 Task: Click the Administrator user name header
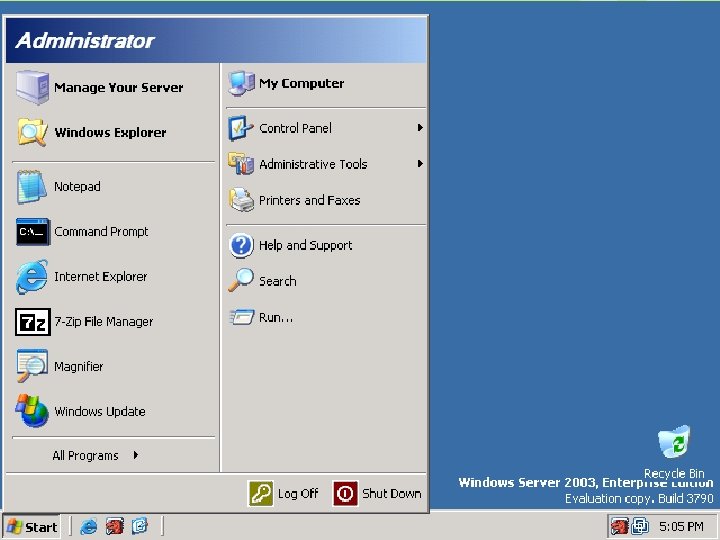[x=85, y=41]
